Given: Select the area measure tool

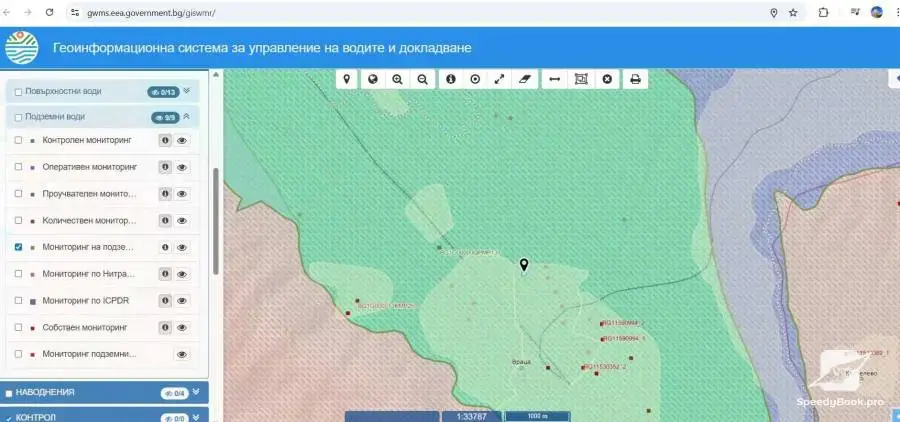Looking at the screenshot, I should [x=581, y=79].
